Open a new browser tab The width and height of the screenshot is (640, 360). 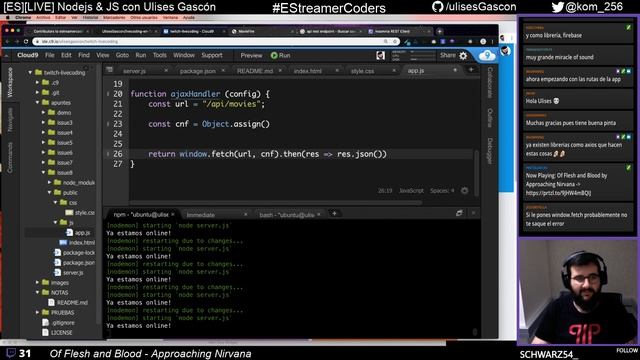coord(440,31)
